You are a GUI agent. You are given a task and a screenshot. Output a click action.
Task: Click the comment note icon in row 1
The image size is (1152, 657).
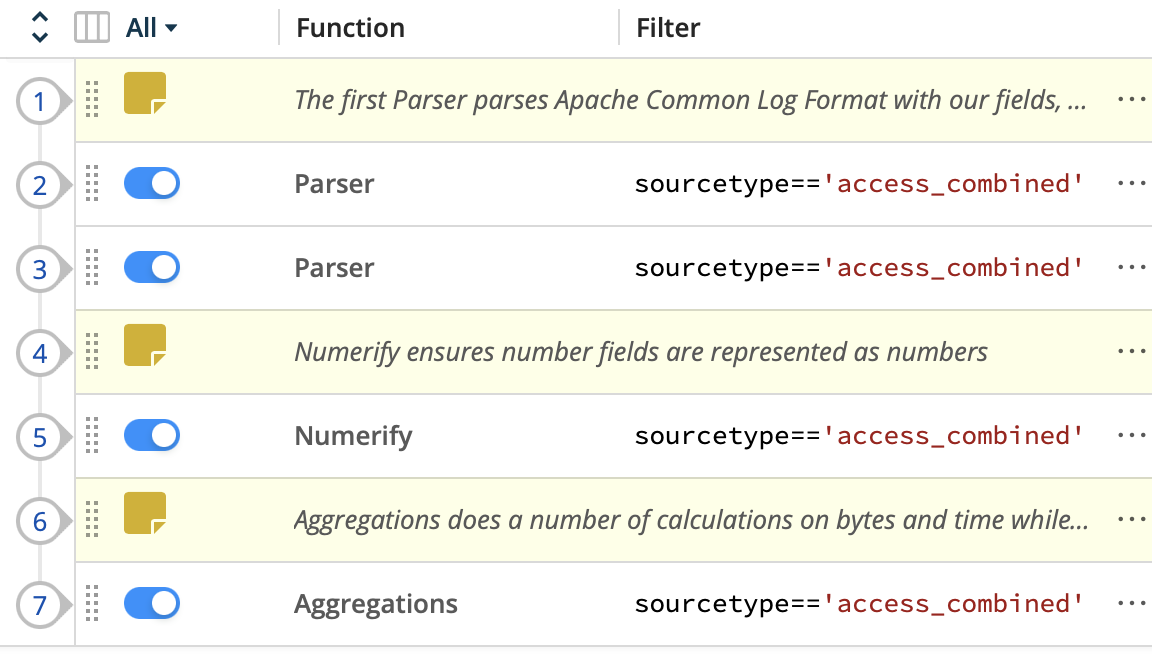pos(145,93)
